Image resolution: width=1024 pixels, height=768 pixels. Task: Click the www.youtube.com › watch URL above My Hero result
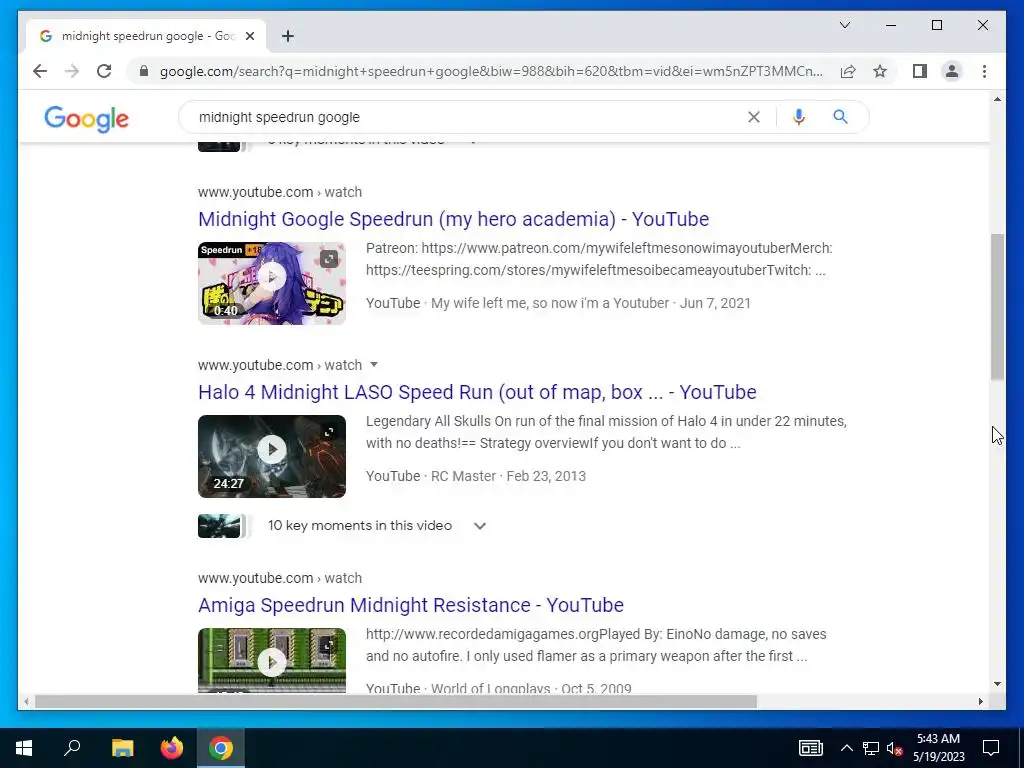(x=280, y=192)
